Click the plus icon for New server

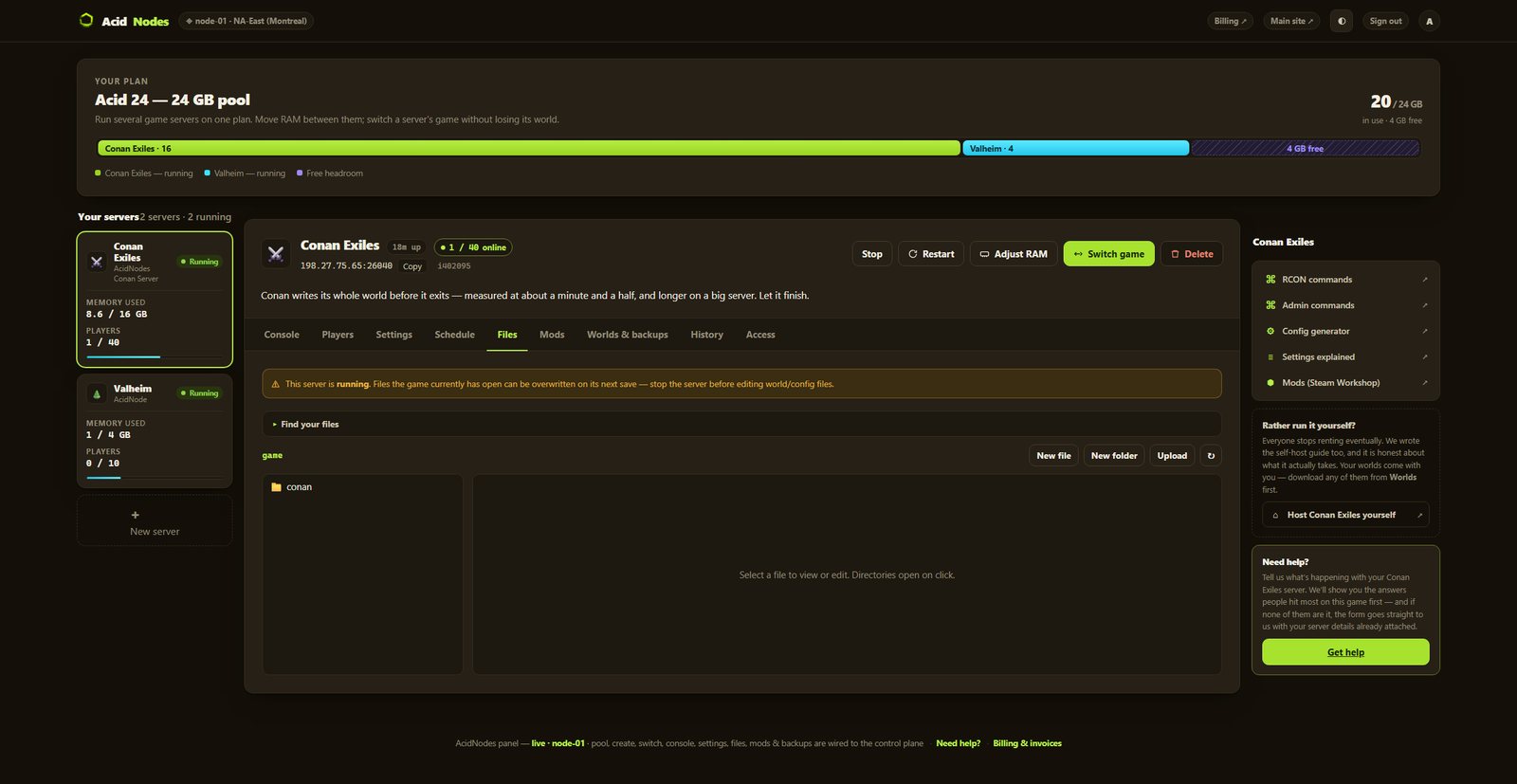tap(135, 515)
